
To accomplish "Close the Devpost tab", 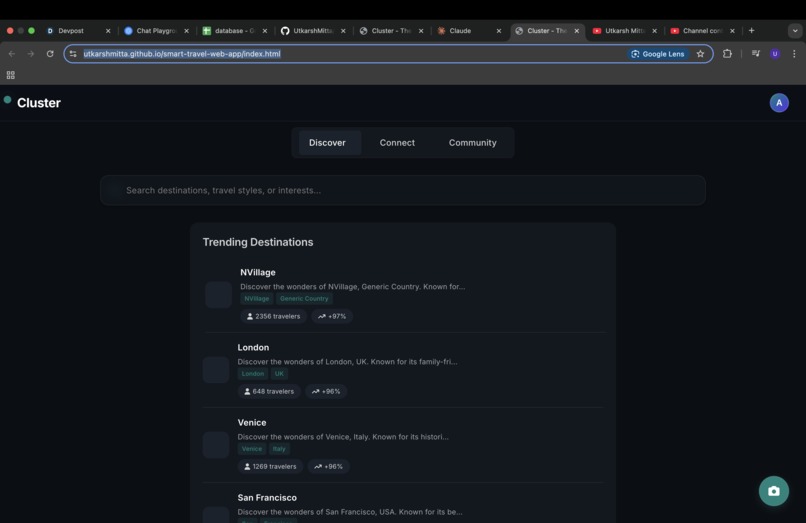I will point(108,31).
